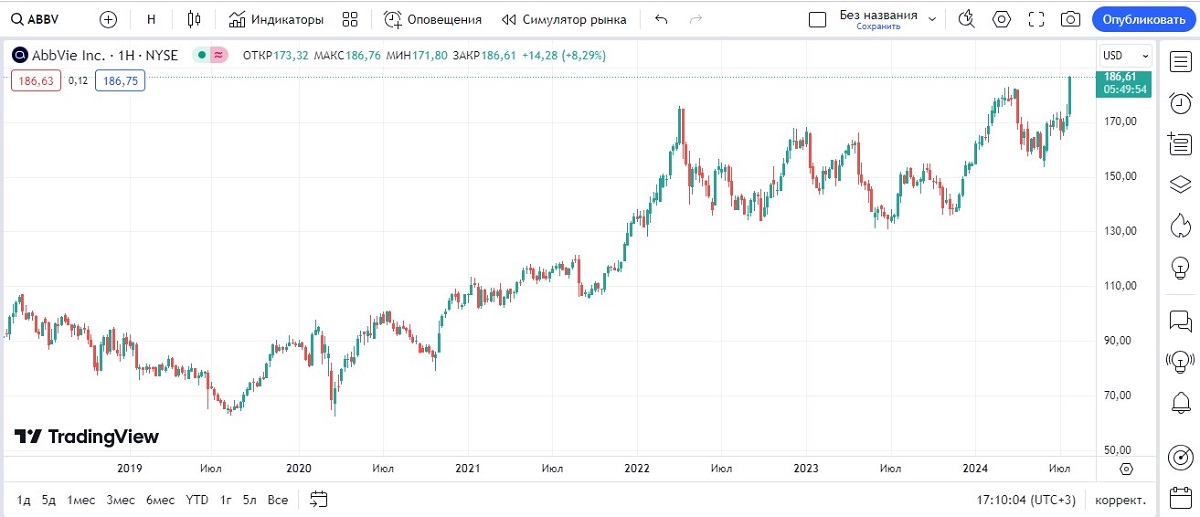Open the Н time interval selector
This screenshot has height=517, width=1200.
(x=151, y=19)
